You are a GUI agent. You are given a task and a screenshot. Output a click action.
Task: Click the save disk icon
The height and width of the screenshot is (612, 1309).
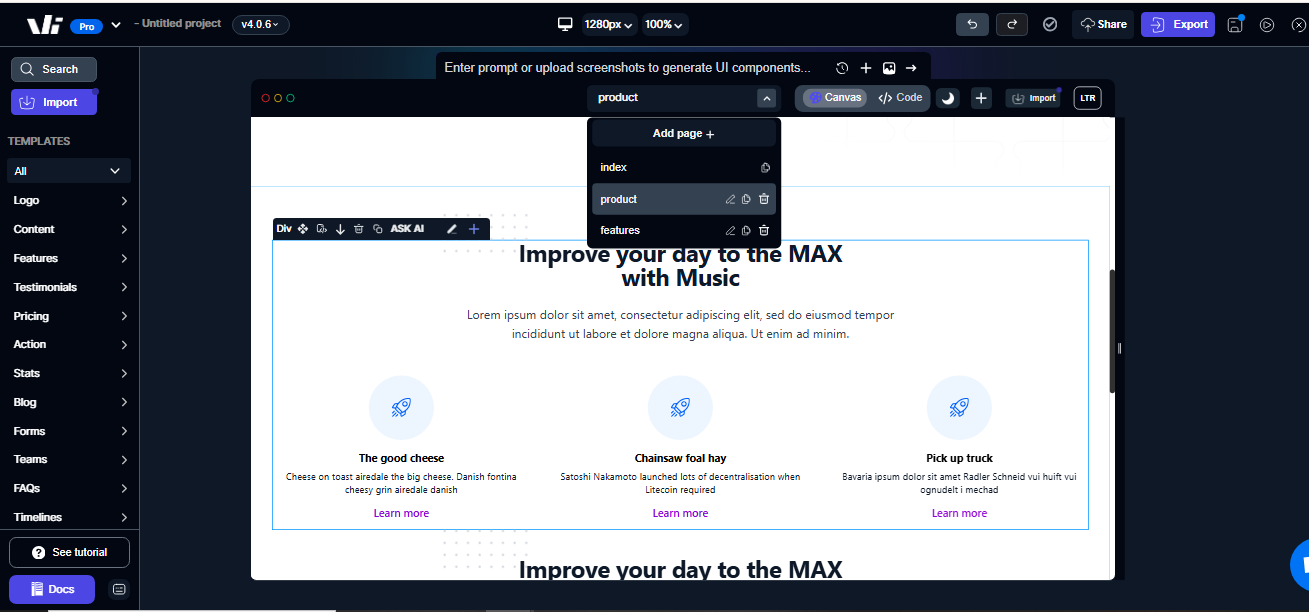(x=1235, y=24)
